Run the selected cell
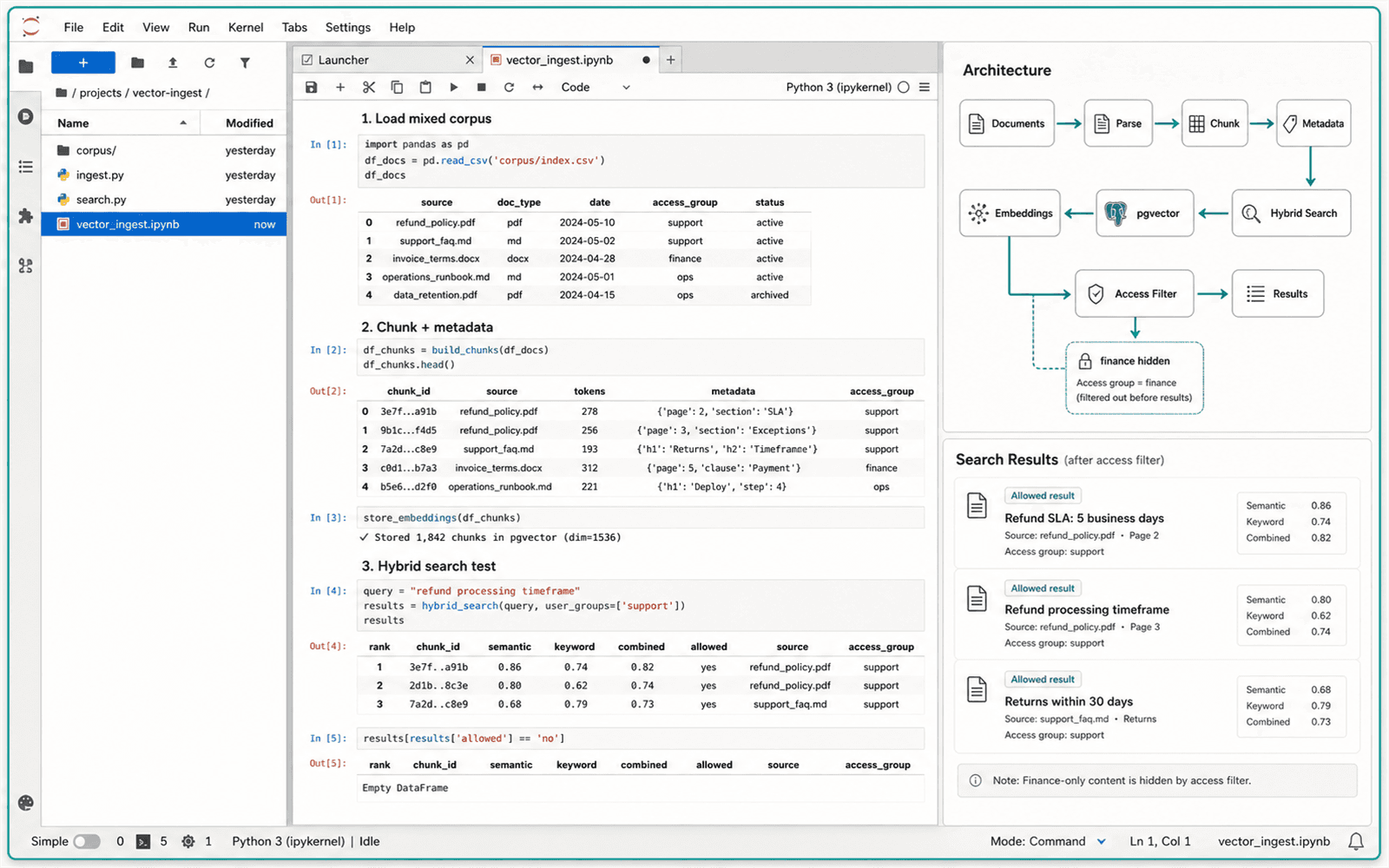 [453, 87]
